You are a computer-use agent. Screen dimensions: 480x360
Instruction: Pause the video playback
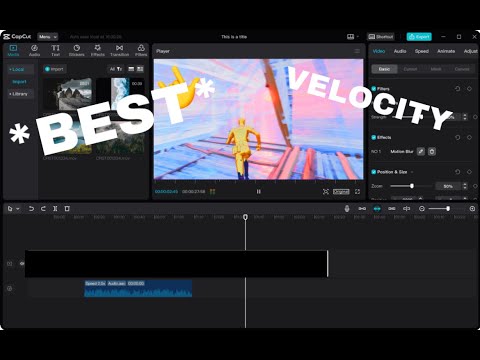point(258,192)
